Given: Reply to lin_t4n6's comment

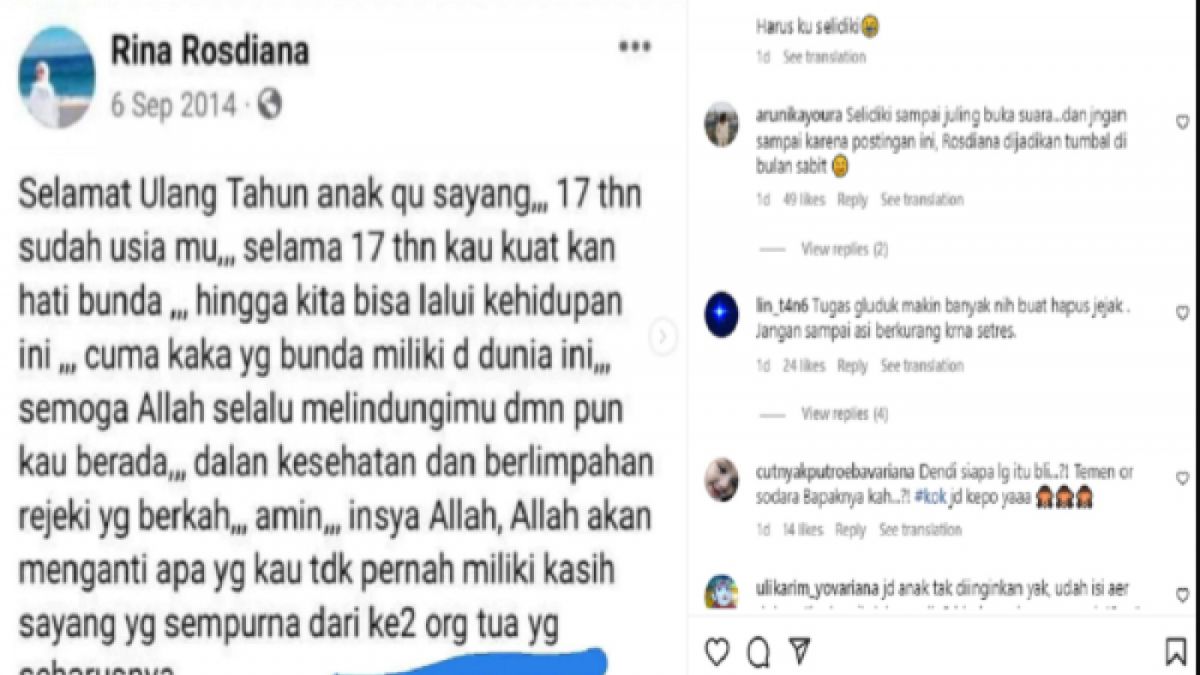Looking at the screenshot, I should [x=852, y=366].
